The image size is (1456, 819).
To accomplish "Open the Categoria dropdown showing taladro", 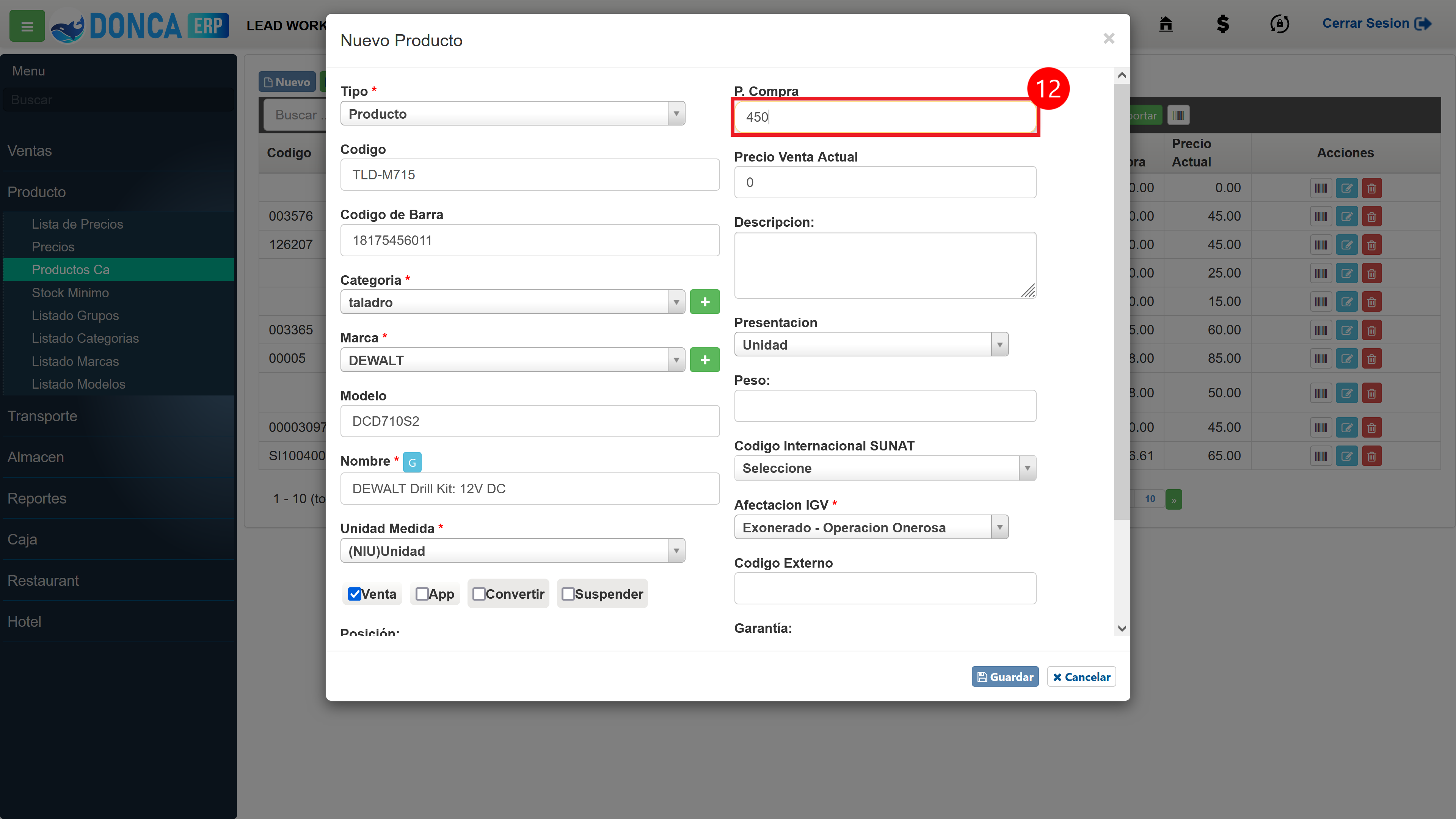I will point(513,302).
